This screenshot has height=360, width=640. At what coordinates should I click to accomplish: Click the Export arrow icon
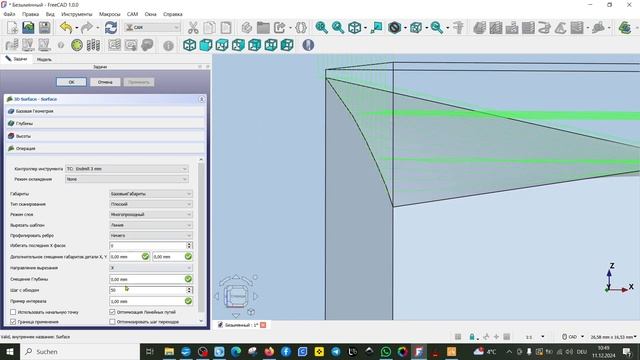280,28
